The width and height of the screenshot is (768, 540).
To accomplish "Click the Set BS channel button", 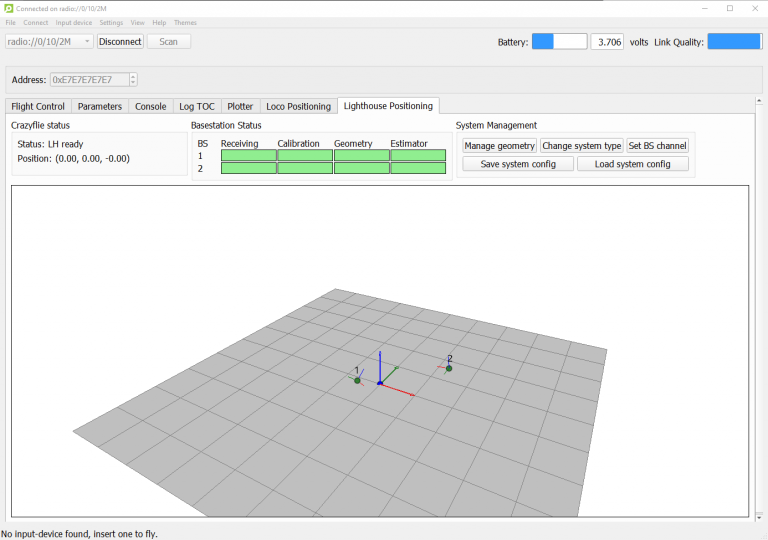I will click(657, 146).
